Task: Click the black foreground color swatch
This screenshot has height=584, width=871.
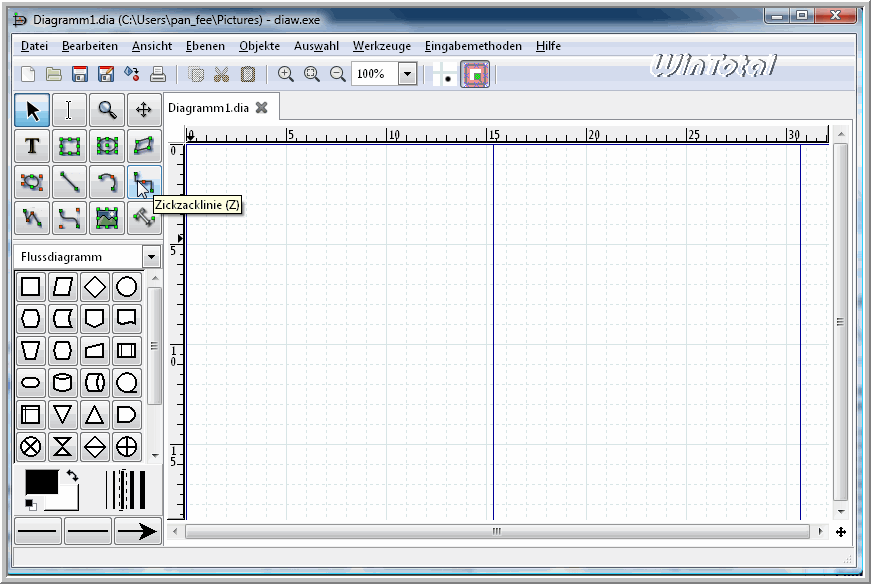Action: point(39,482)
